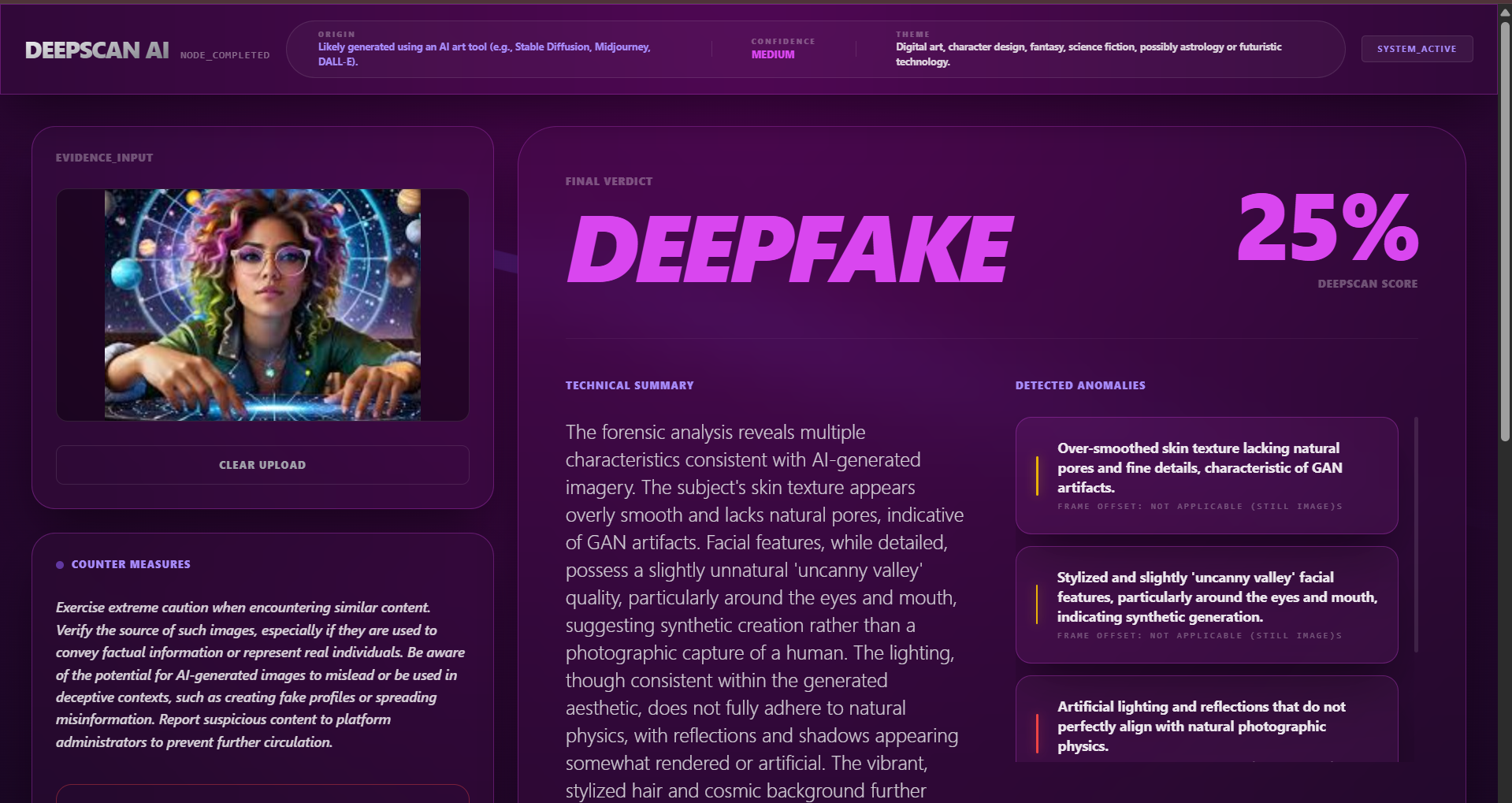
Task: Click the DEEPFAKE verdict heading
Action: pyautogui.click(x=789, y=249)
